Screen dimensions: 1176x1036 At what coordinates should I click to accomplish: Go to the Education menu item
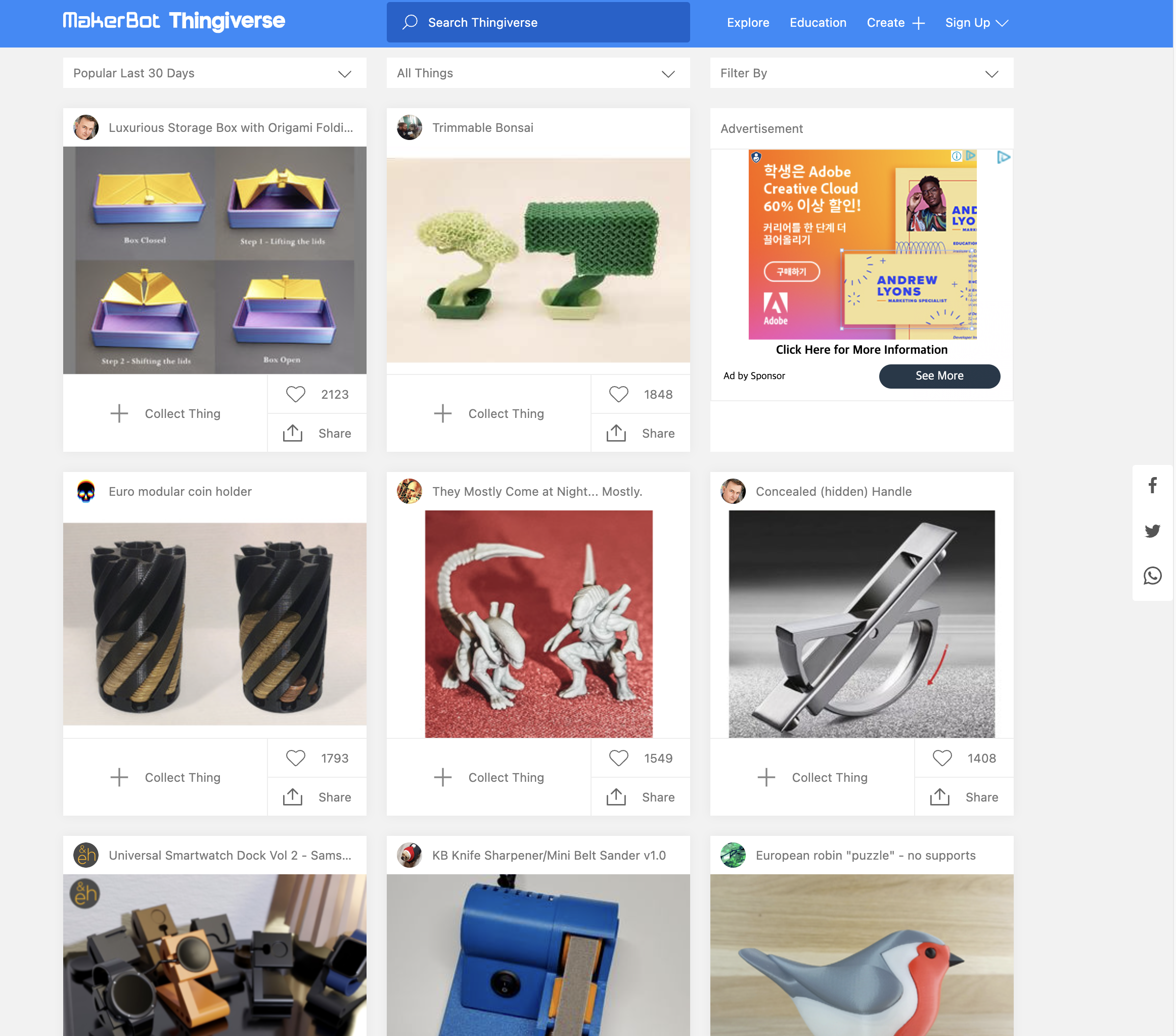pyautogui.click(x=818, y=22)
